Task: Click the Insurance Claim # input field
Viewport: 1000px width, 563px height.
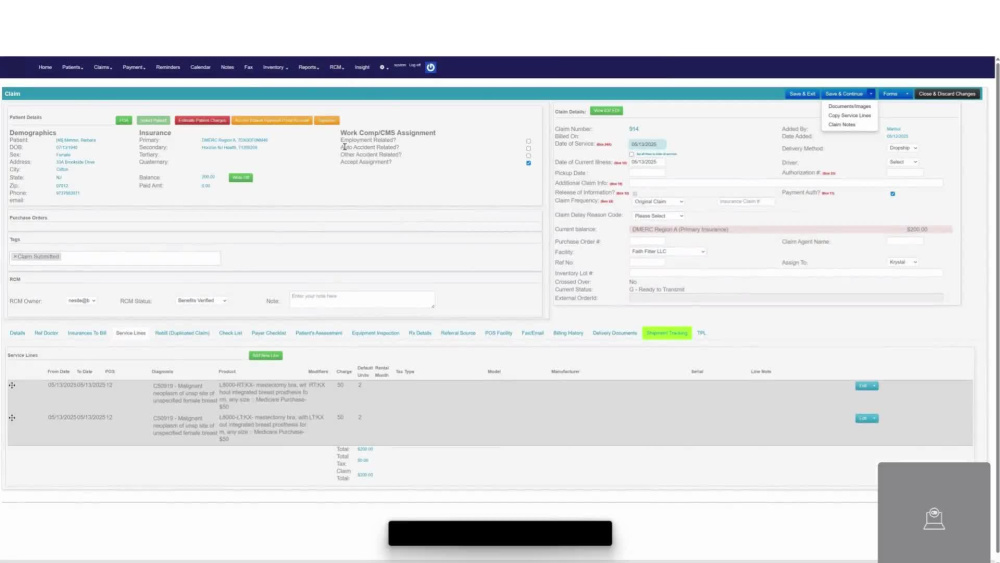Action: tap(746, 201)
